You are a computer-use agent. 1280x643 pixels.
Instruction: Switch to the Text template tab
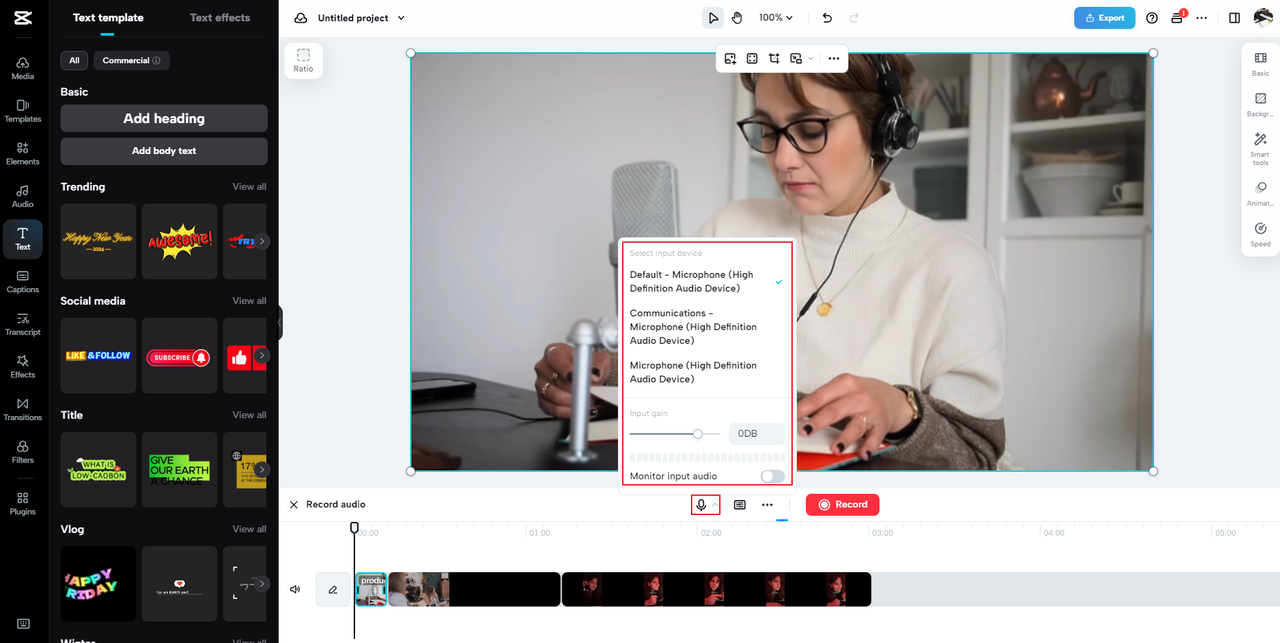click(x=108, y=18)
